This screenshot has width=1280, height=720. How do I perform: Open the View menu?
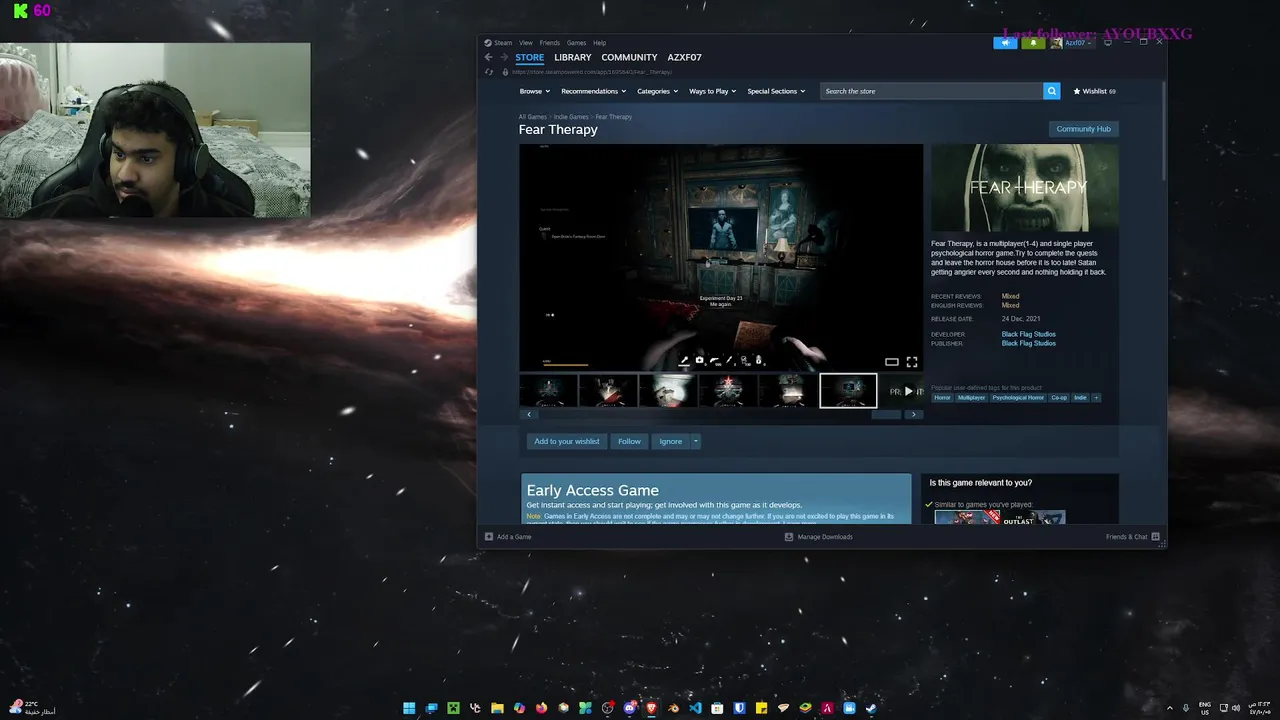tap(526, 43)
